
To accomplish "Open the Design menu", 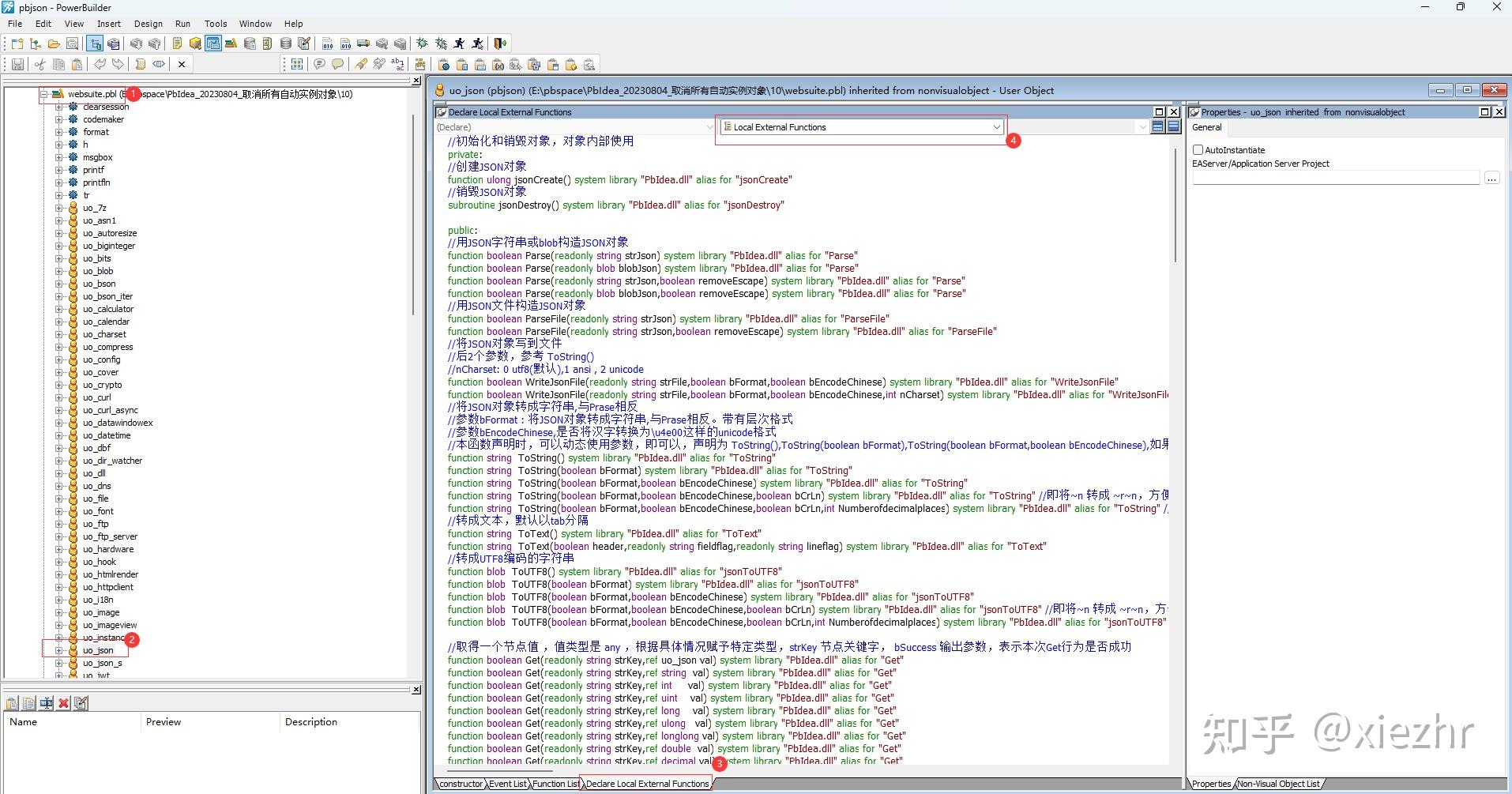I will click(x=149, y=24).
